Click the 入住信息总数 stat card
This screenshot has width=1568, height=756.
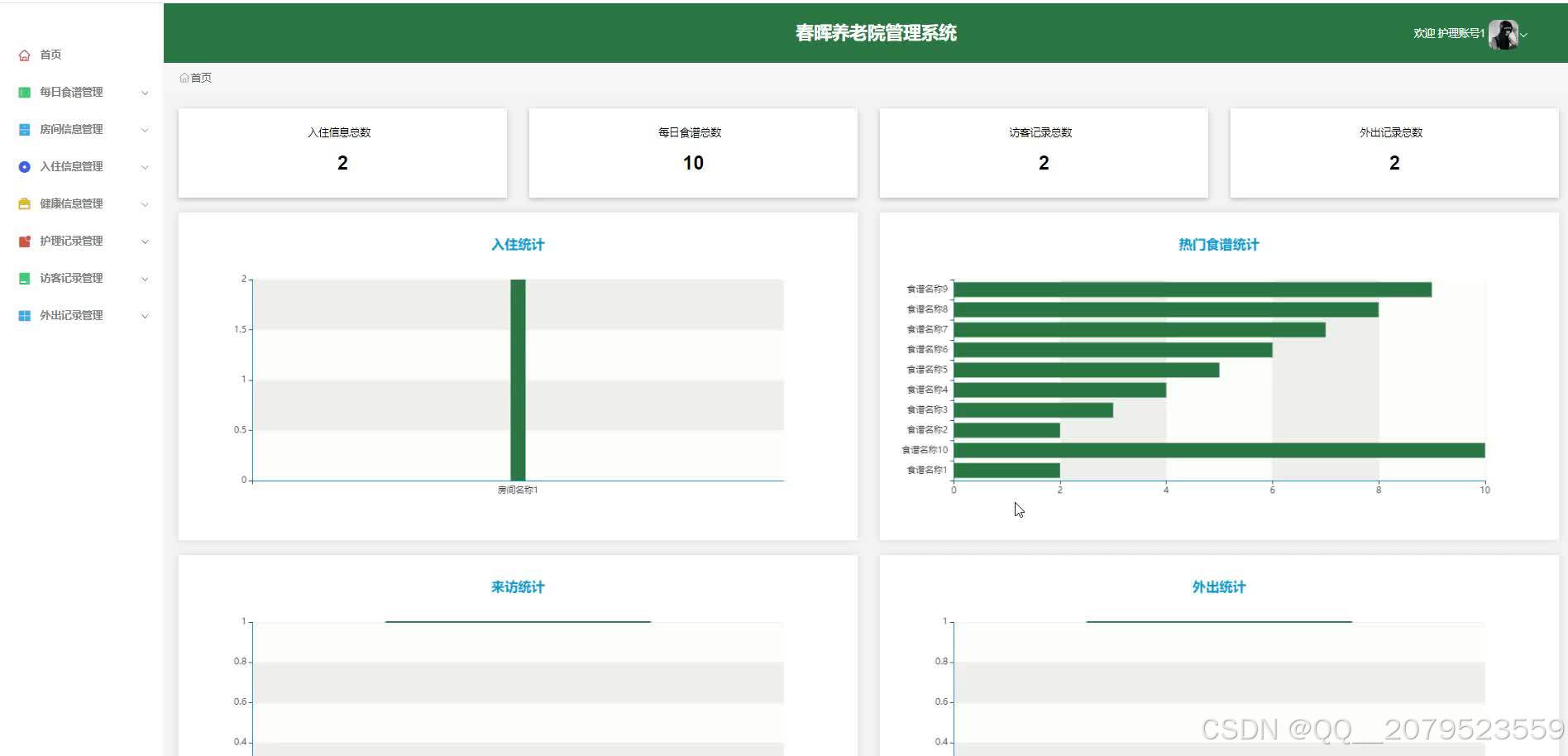click(x=342, y=152)
